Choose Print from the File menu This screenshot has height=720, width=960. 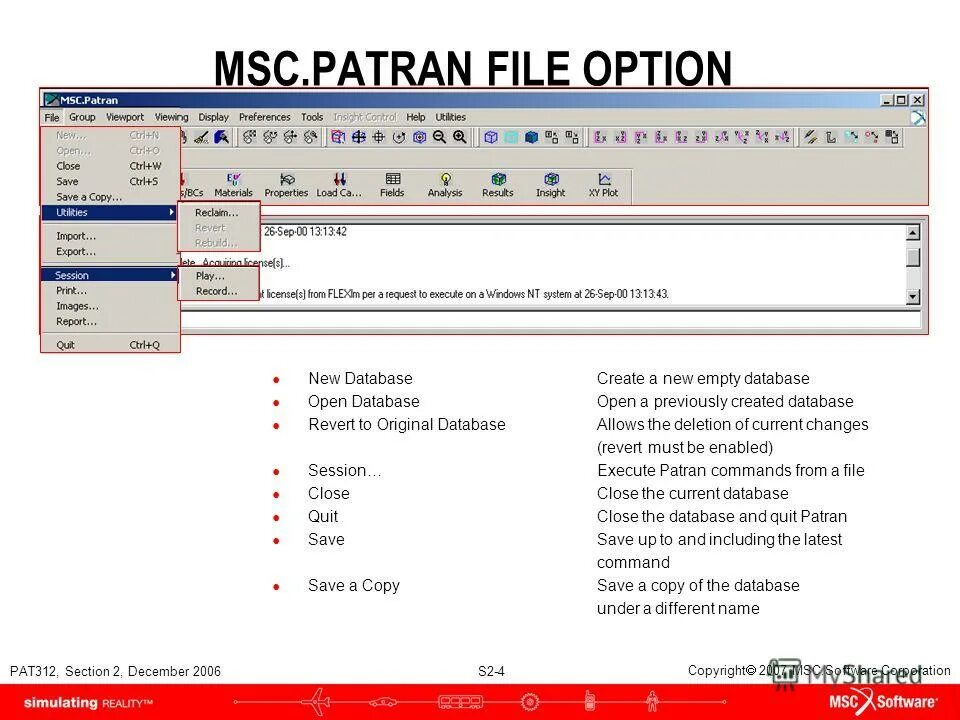pos(110,291)
